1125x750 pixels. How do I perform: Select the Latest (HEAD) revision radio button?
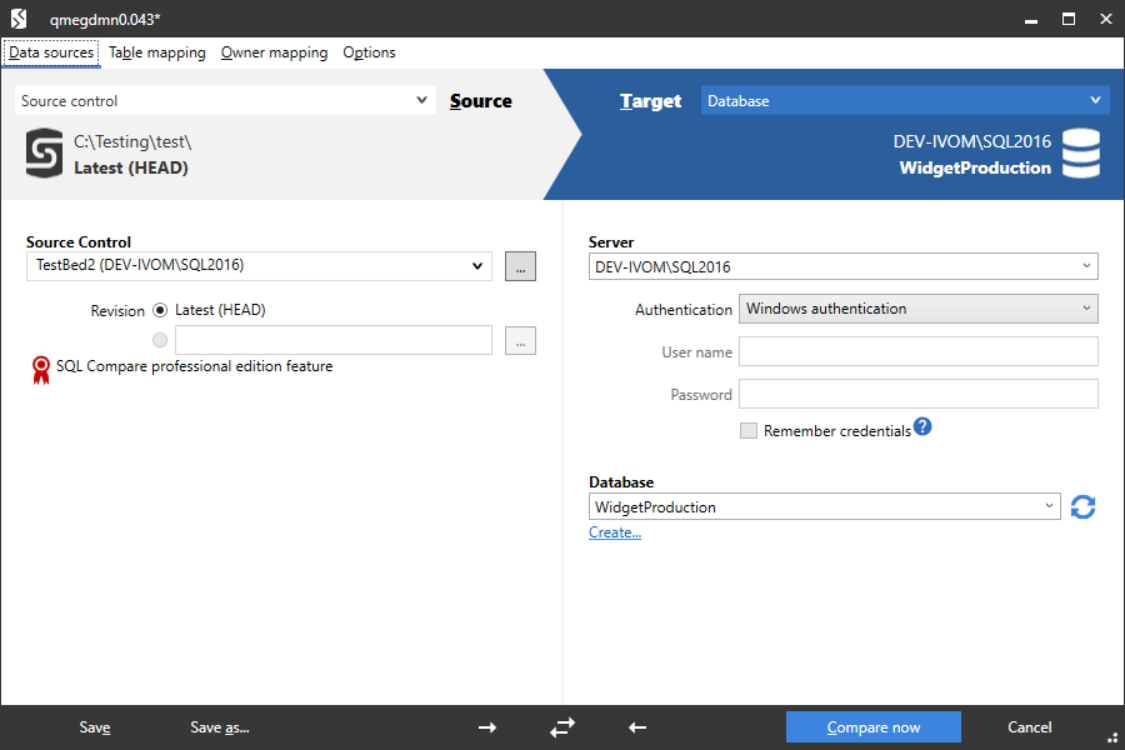(x=160, y=310)
